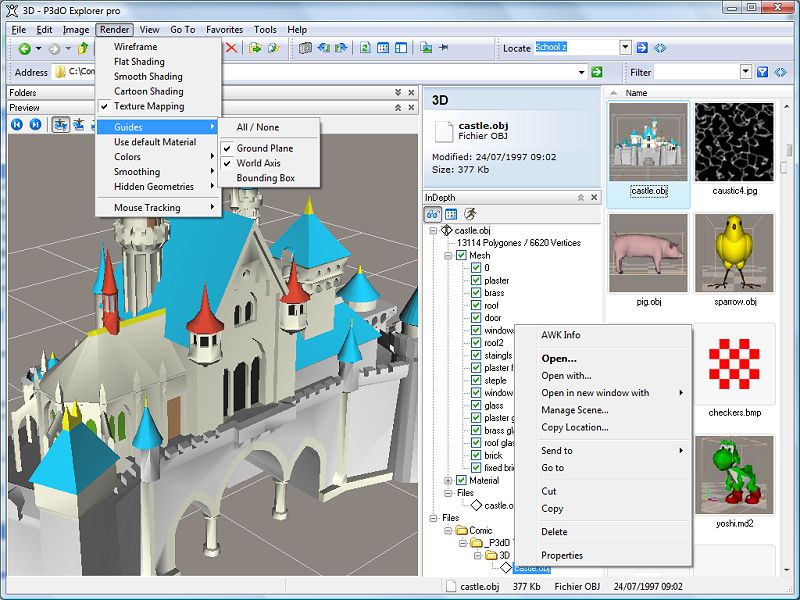Enable Bounding Box guide
This screenshot has height=600, width=800.
point(265,178)
